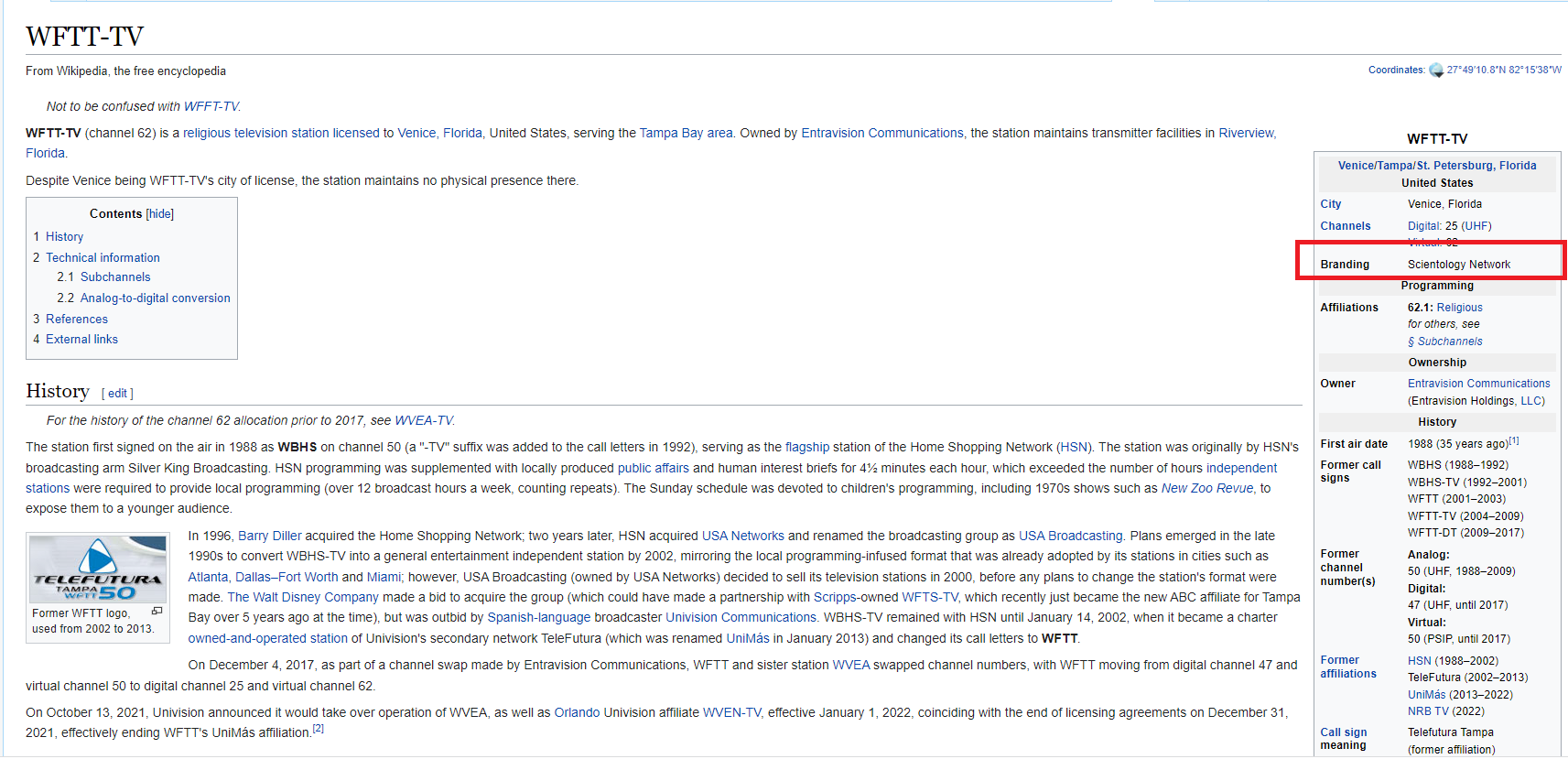Open citation footnote 1 by First air date
The width and height of the screenshot is (1568, 759).
pyautogui.click(x=1514, y=441)
